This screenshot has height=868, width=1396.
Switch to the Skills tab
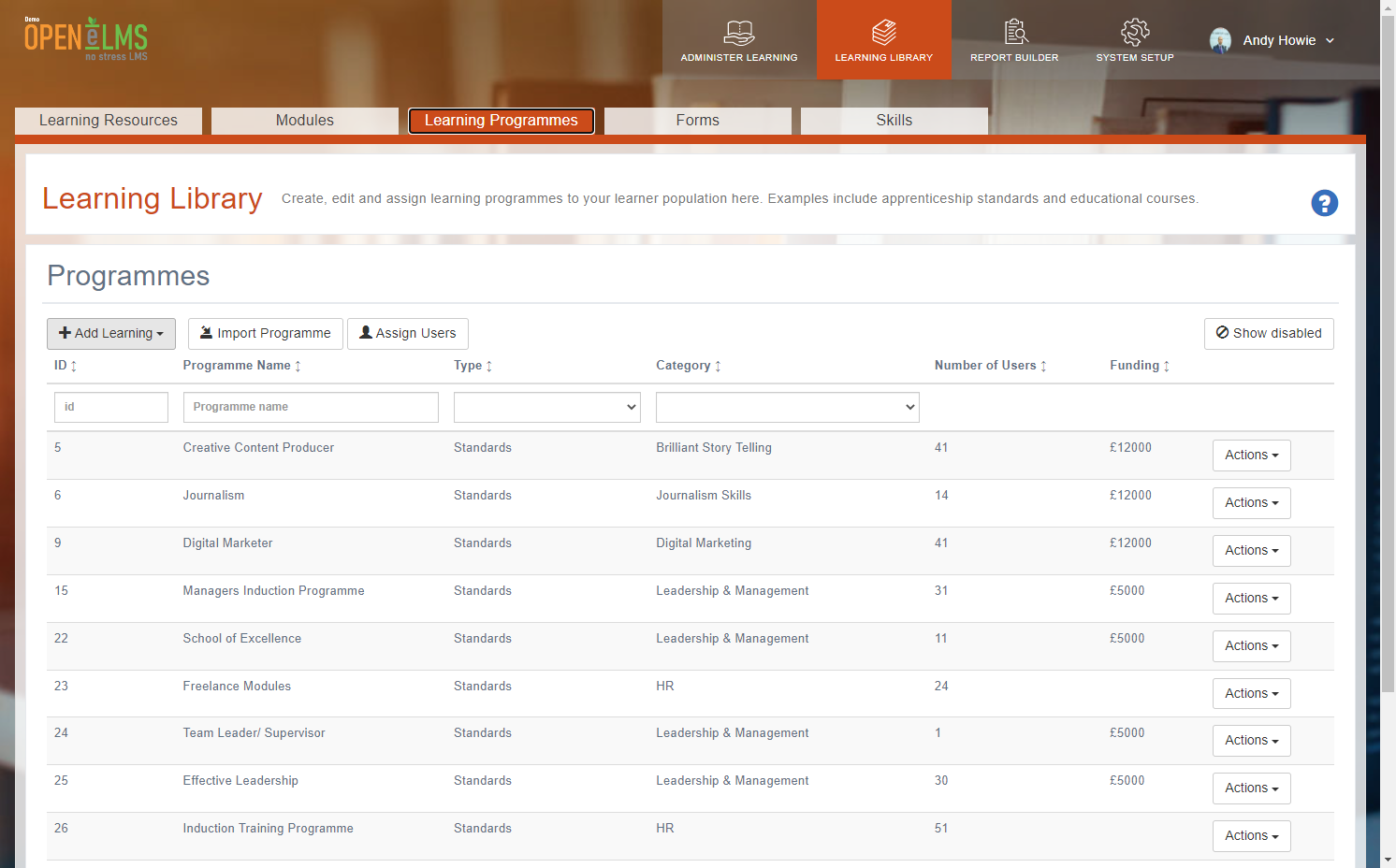pos(894,121)
